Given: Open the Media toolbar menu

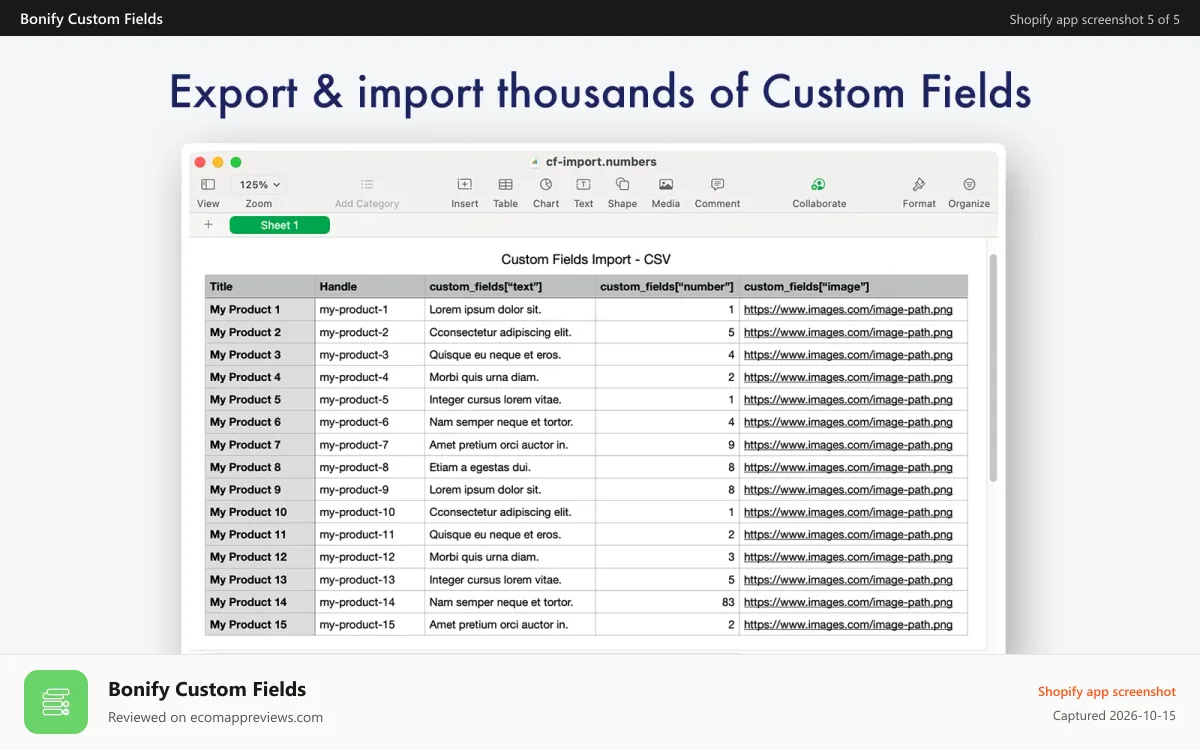Looking at the screenshot, I should pyautogui.click(x=666, y=185).
